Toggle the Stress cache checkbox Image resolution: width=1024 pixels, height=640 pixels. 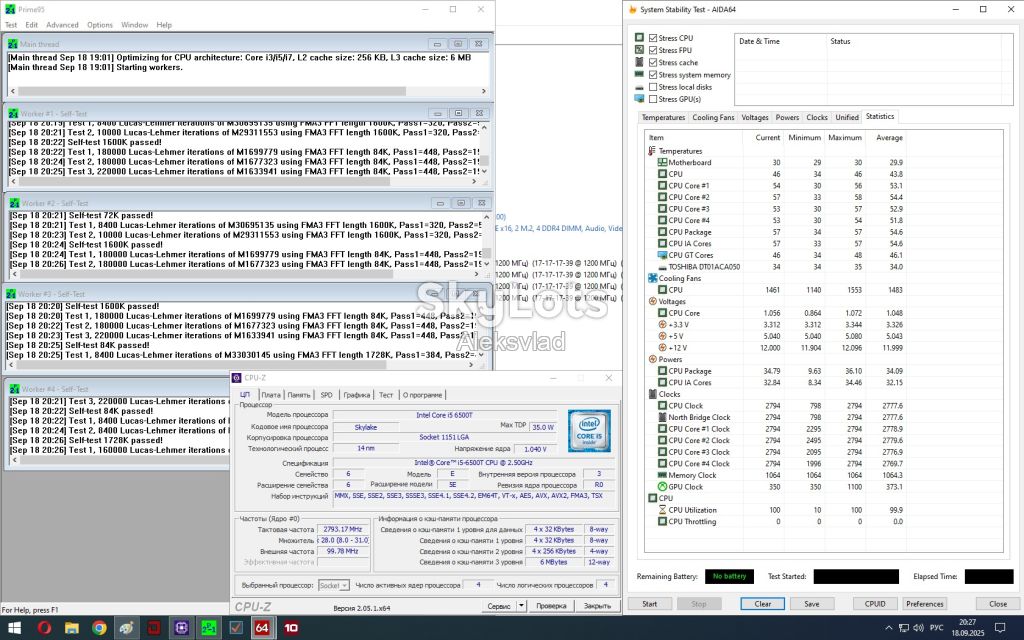[653, 63]
